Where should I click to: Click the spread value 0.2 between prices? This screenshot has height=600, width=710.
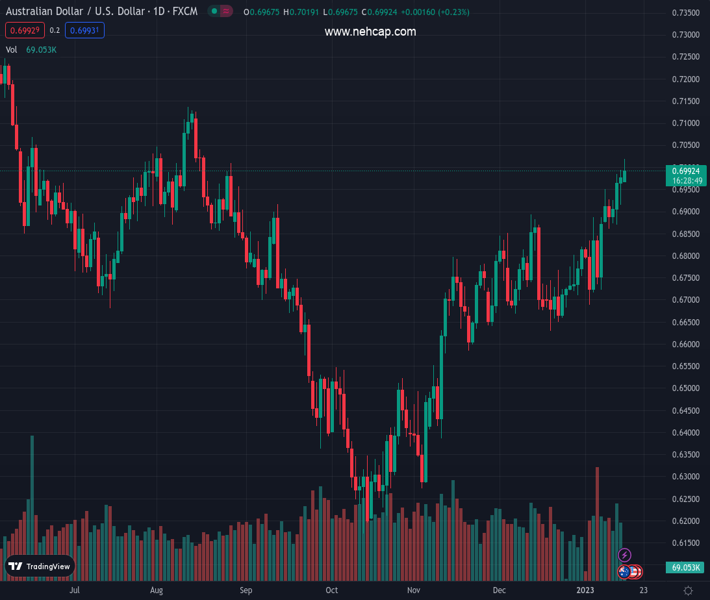click(55, 31)
